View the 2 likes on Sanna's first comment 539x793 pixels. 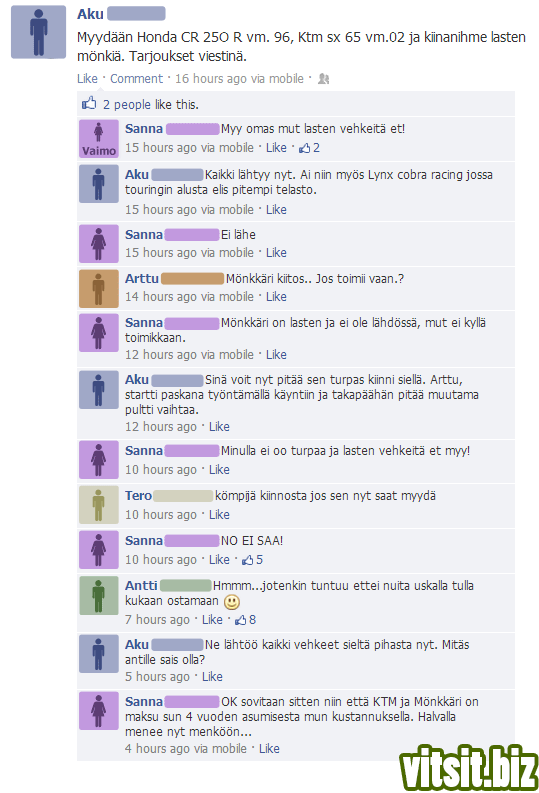[309, 148]
